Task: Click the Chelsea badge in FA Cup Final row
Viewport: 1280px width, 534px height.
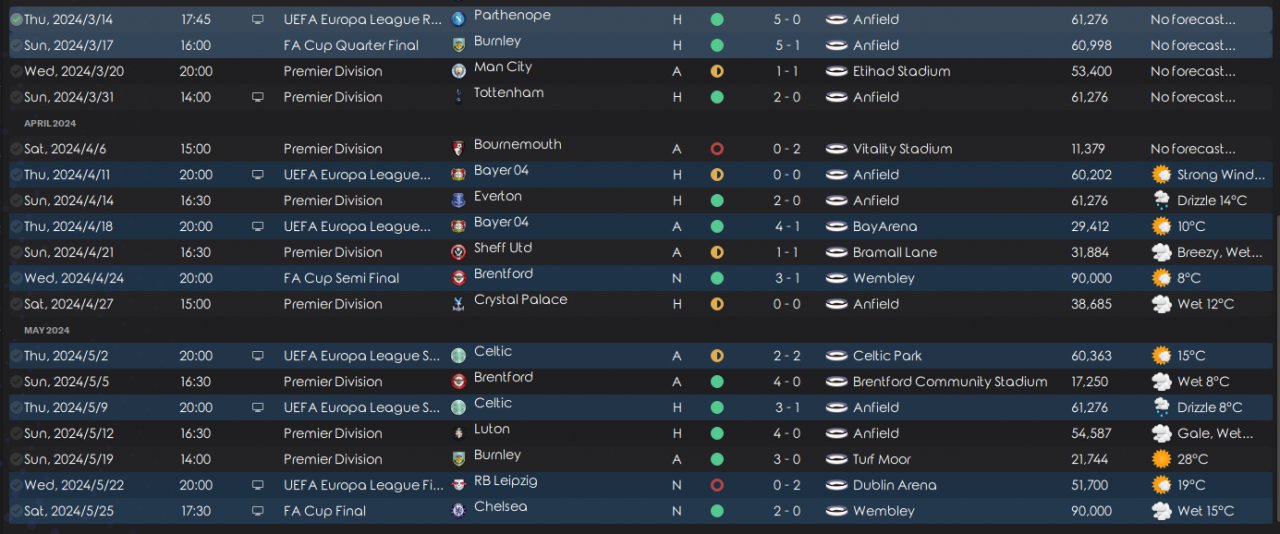Action: (458, 511)
